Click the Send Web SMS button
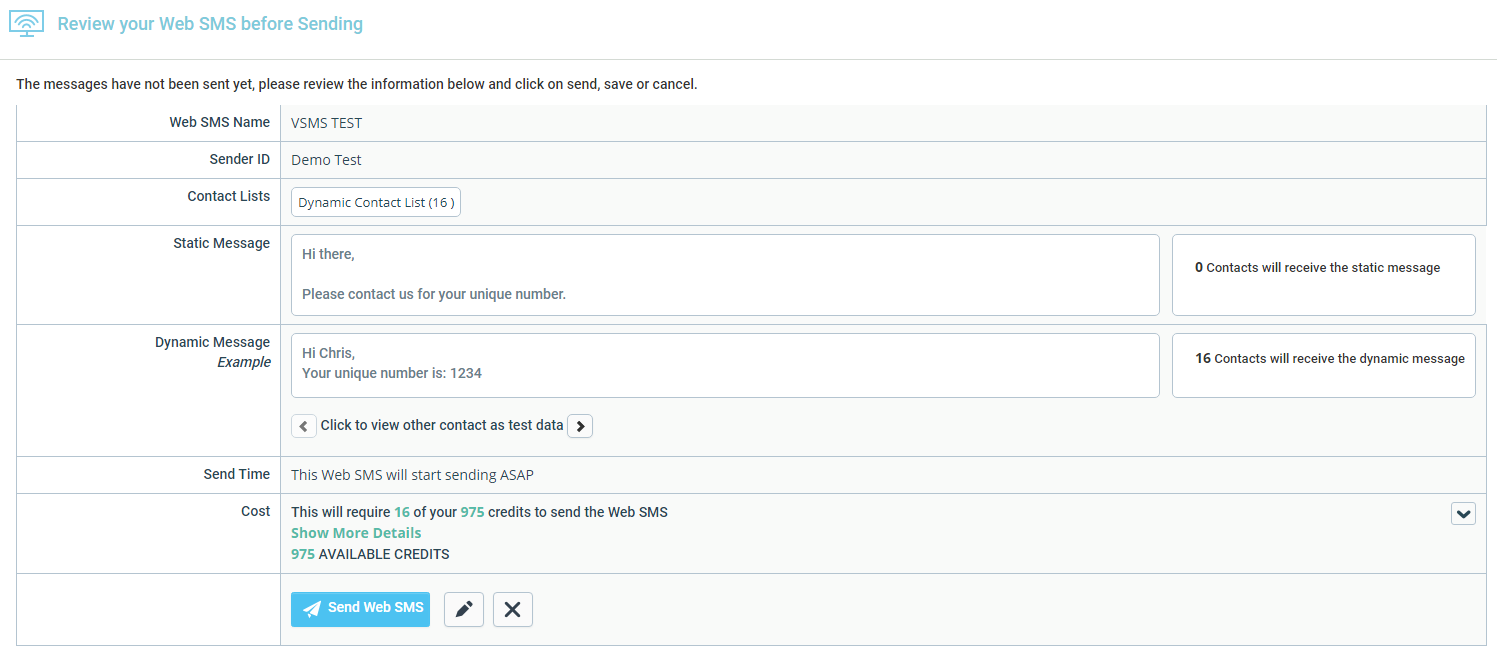Screen dimensions: 1497x654 tap(360, 609)
